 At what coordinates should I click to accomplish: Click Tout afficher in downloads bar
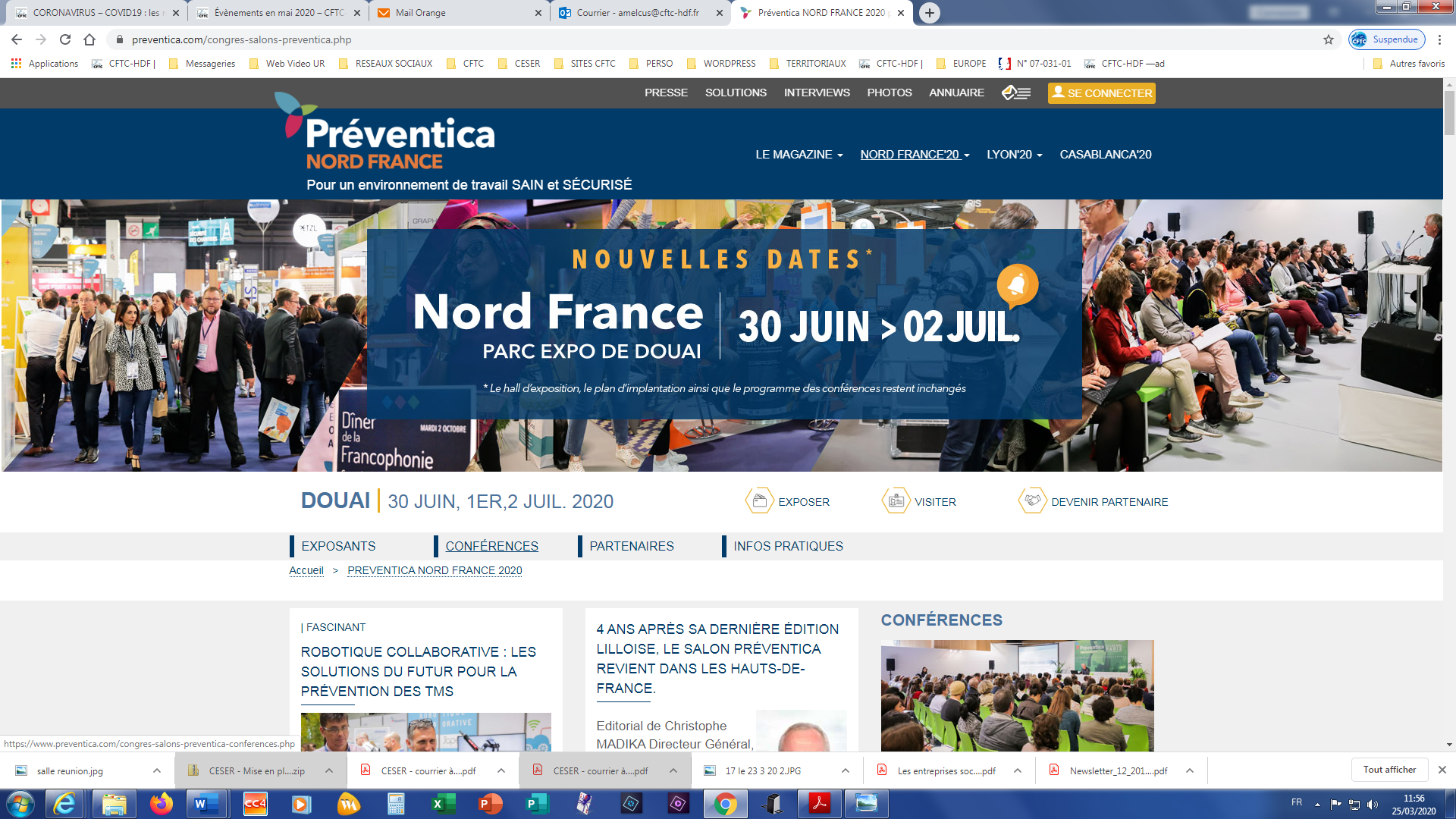(x=1389, y=770)
